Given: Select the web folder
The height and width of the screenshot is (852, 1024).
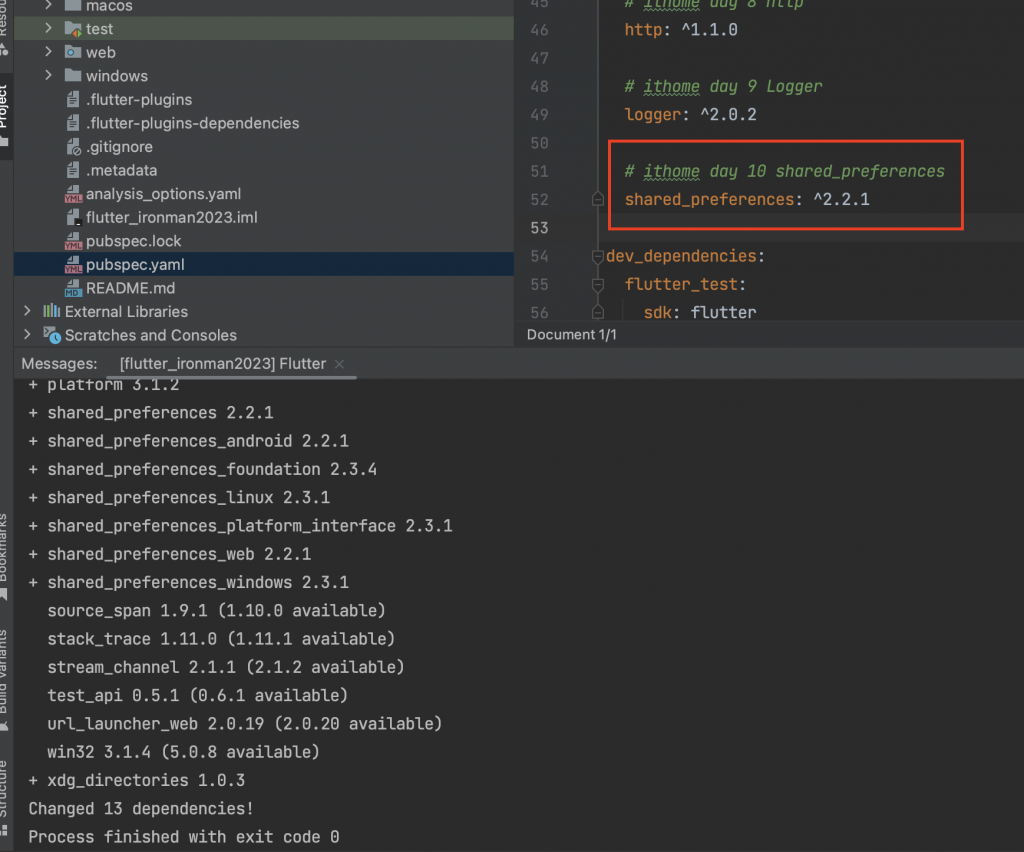Looking at the screenshot, I should click(101, 52).
